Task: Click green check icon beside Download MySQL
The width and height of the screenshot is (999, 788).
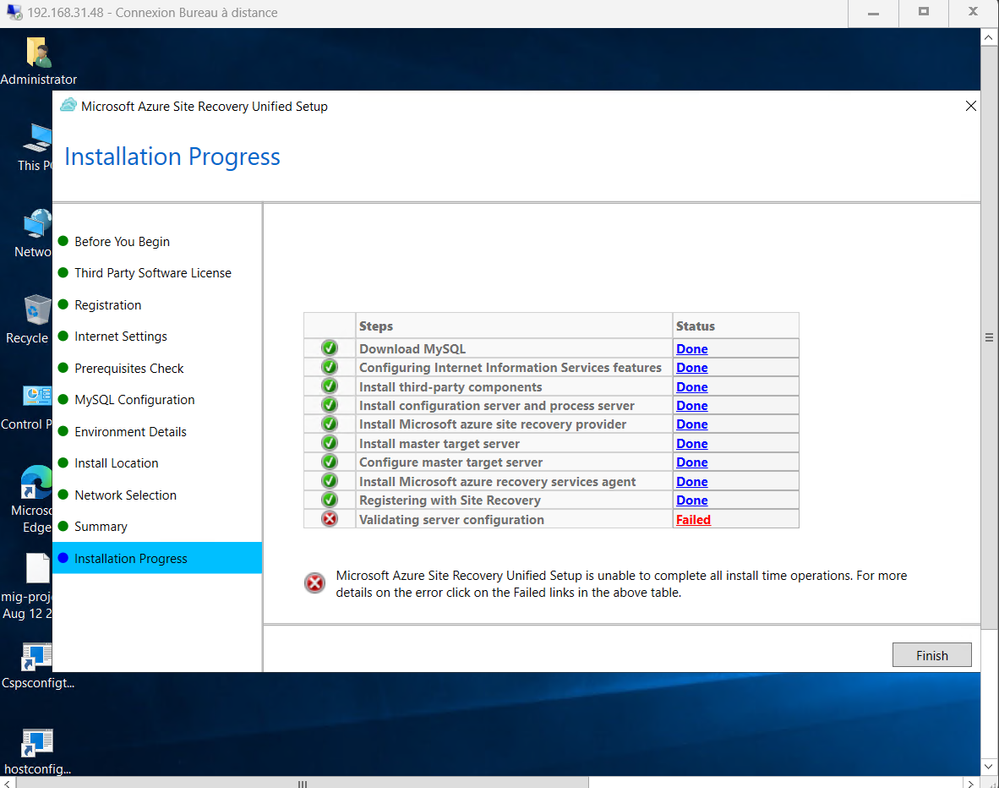Action: coord(329,348)
